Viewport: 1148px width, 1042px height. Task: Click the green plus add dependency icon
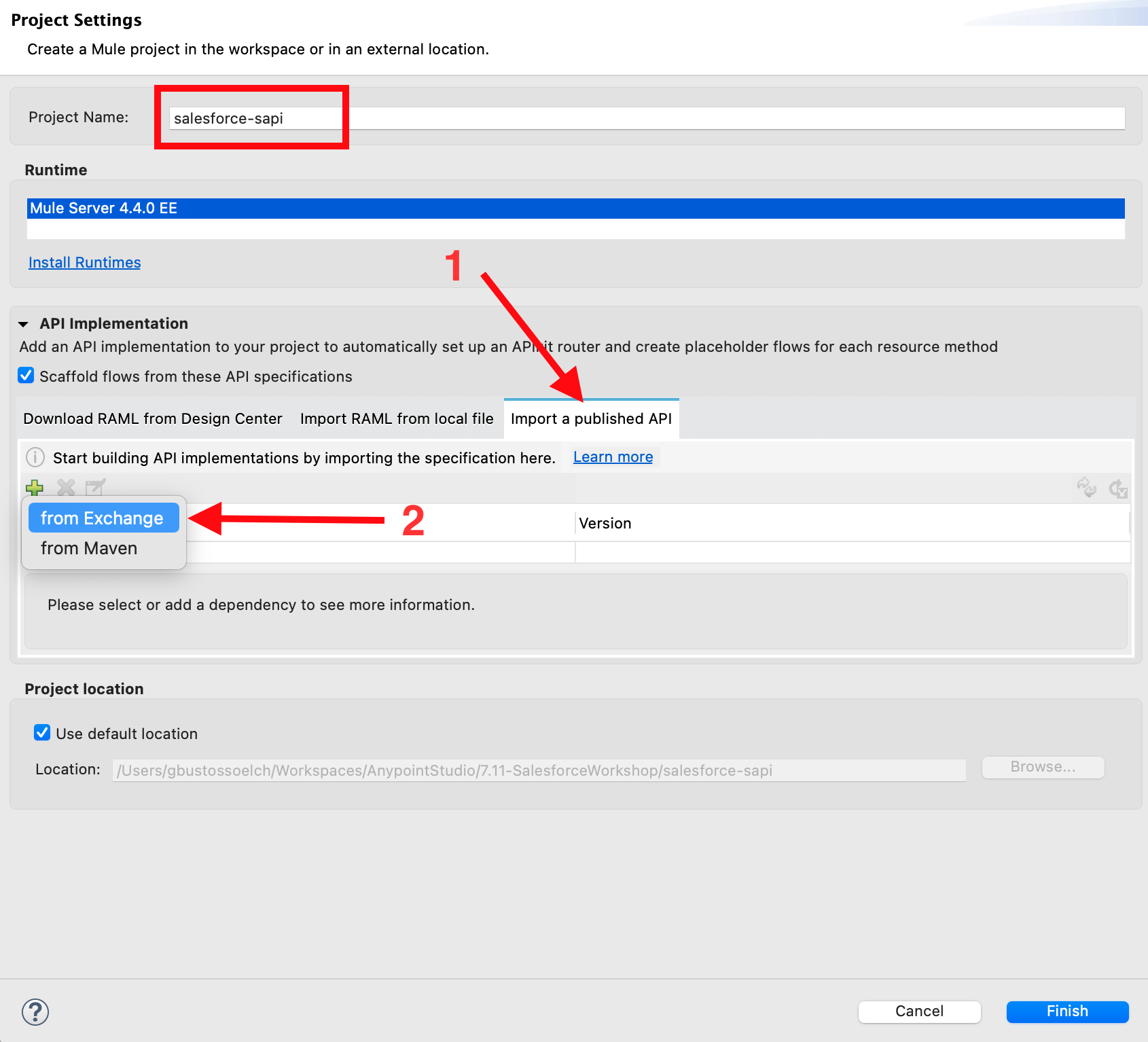coord(35,487)
